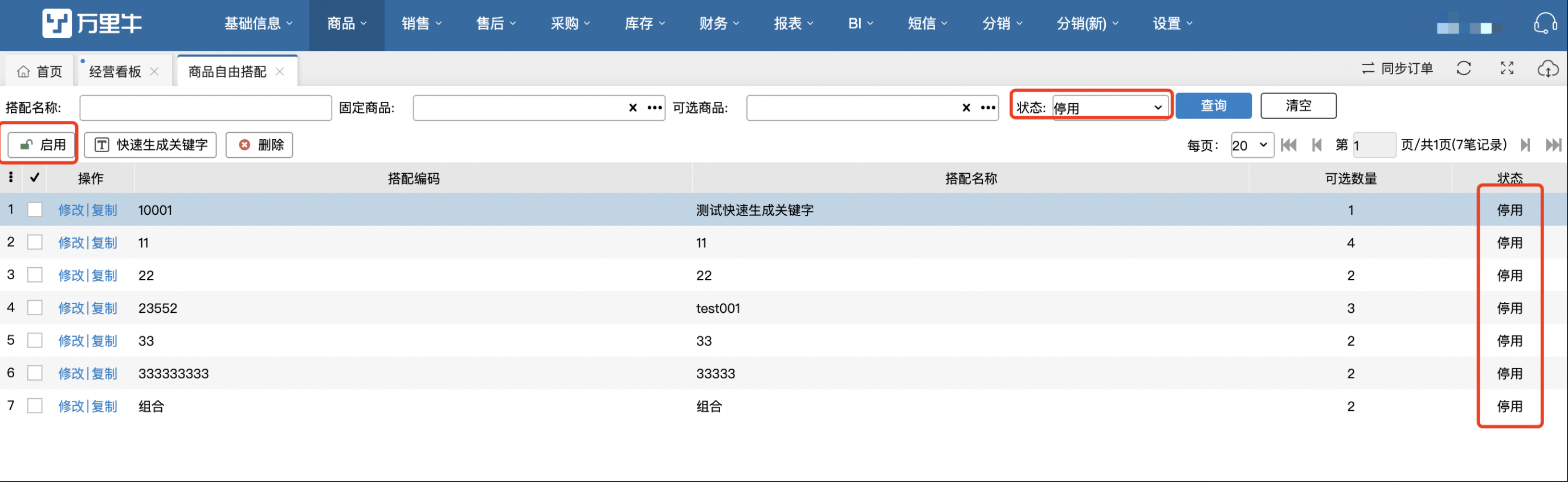Click the 可选数量 column header
The image size is (1568, 482).
click(1351, 178)
